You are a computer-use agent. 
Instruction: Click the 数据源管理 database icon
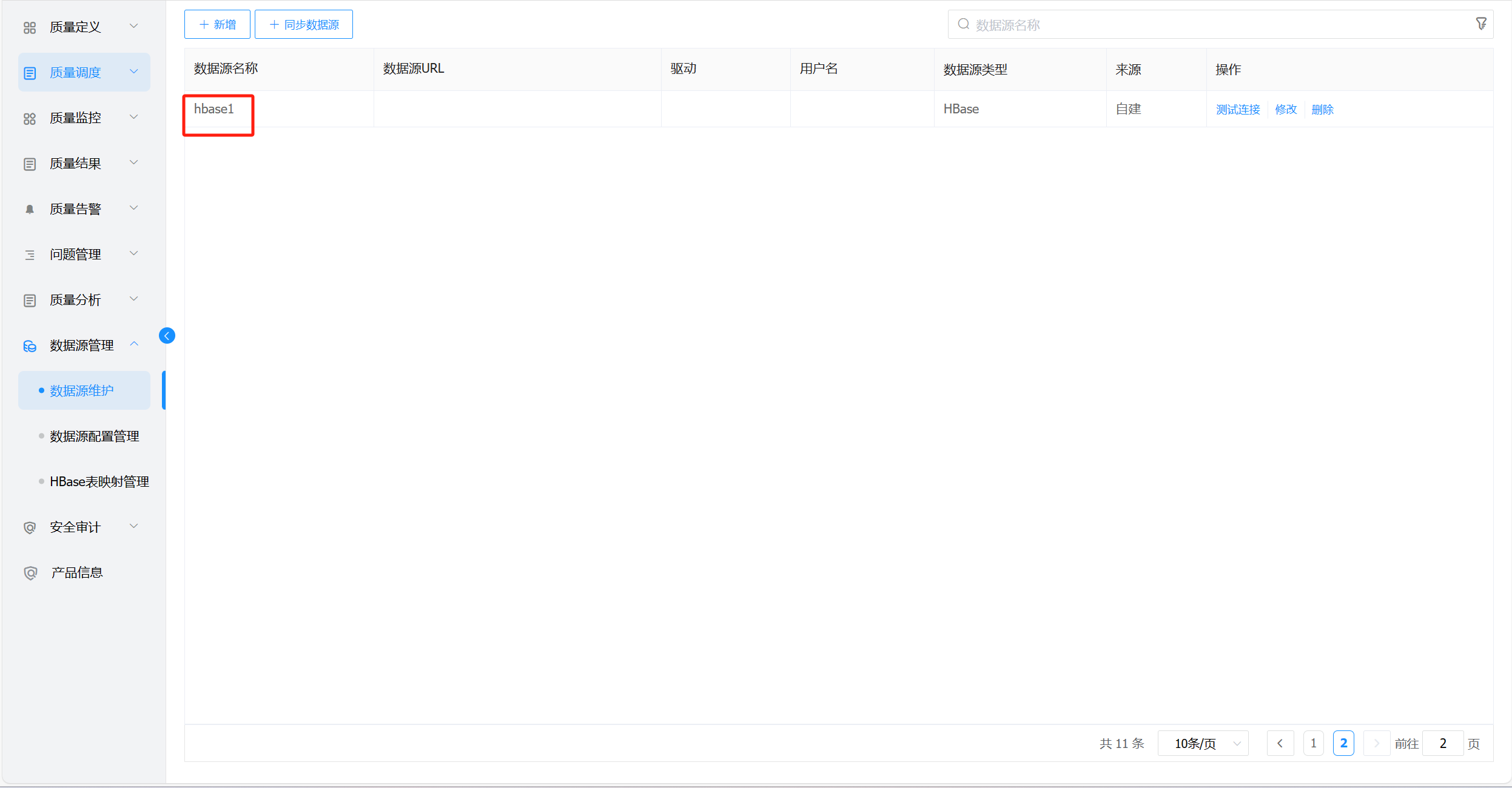[30, 346]
